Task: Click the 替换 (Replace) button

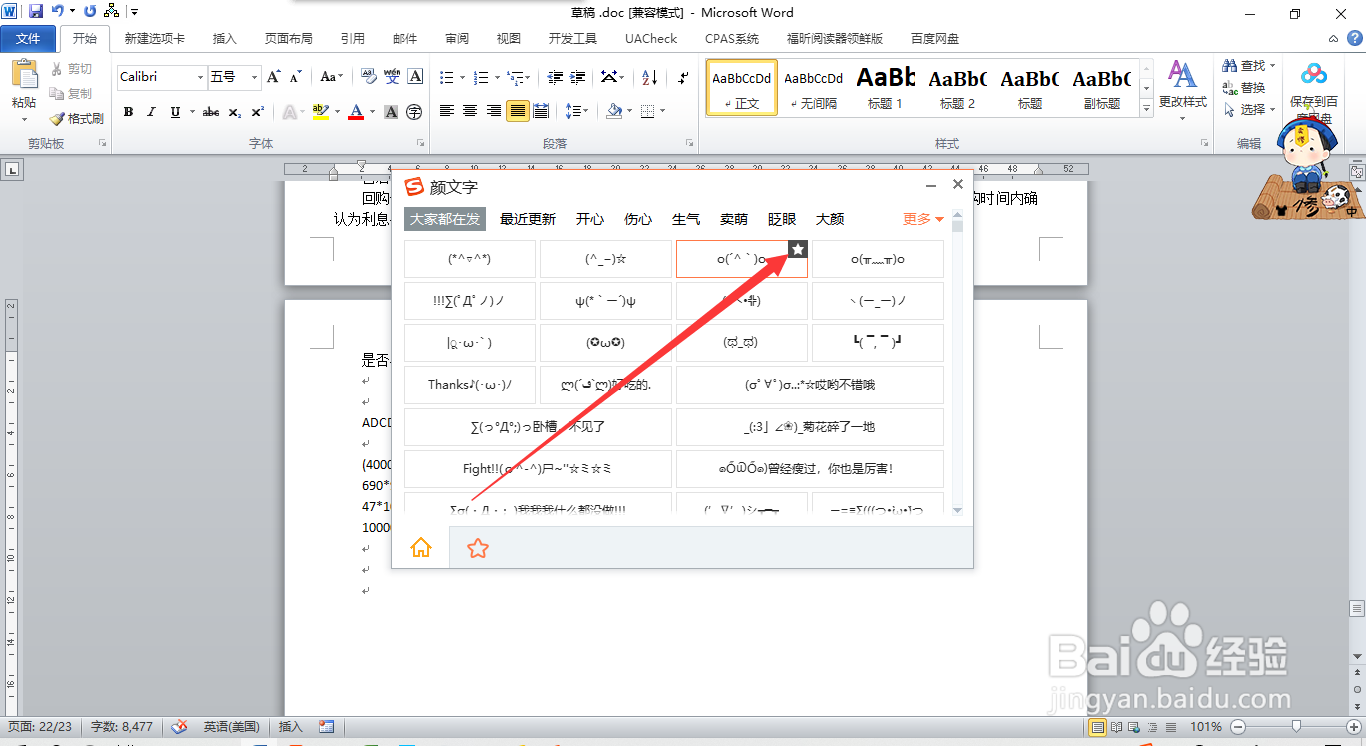Action: 1247,87
